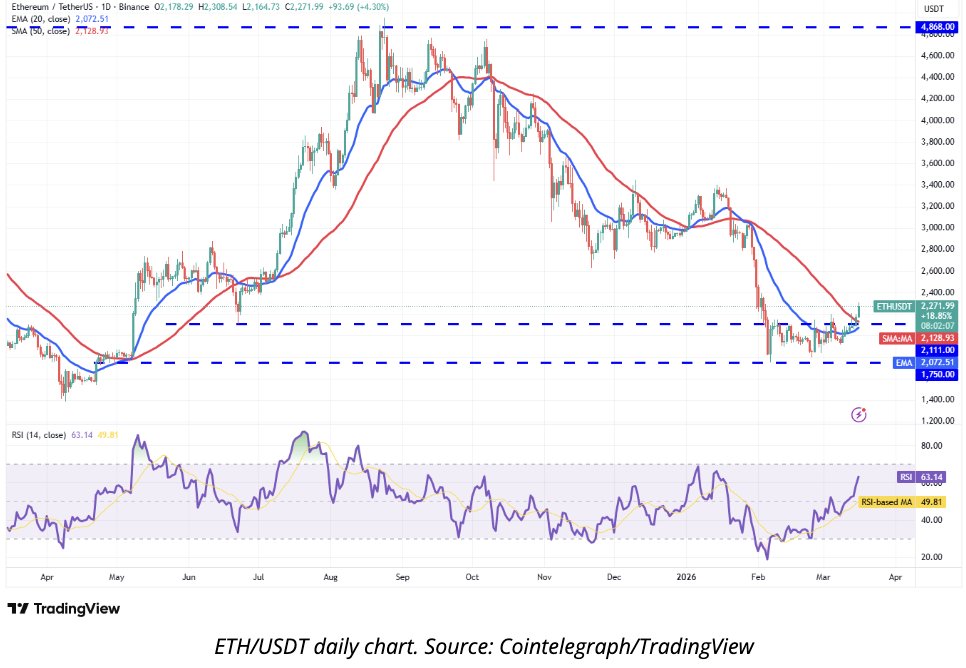Viewport: 966px width, 668px height.
Task: Click the Feb label on time axis
Action: [x=758, y=577]
